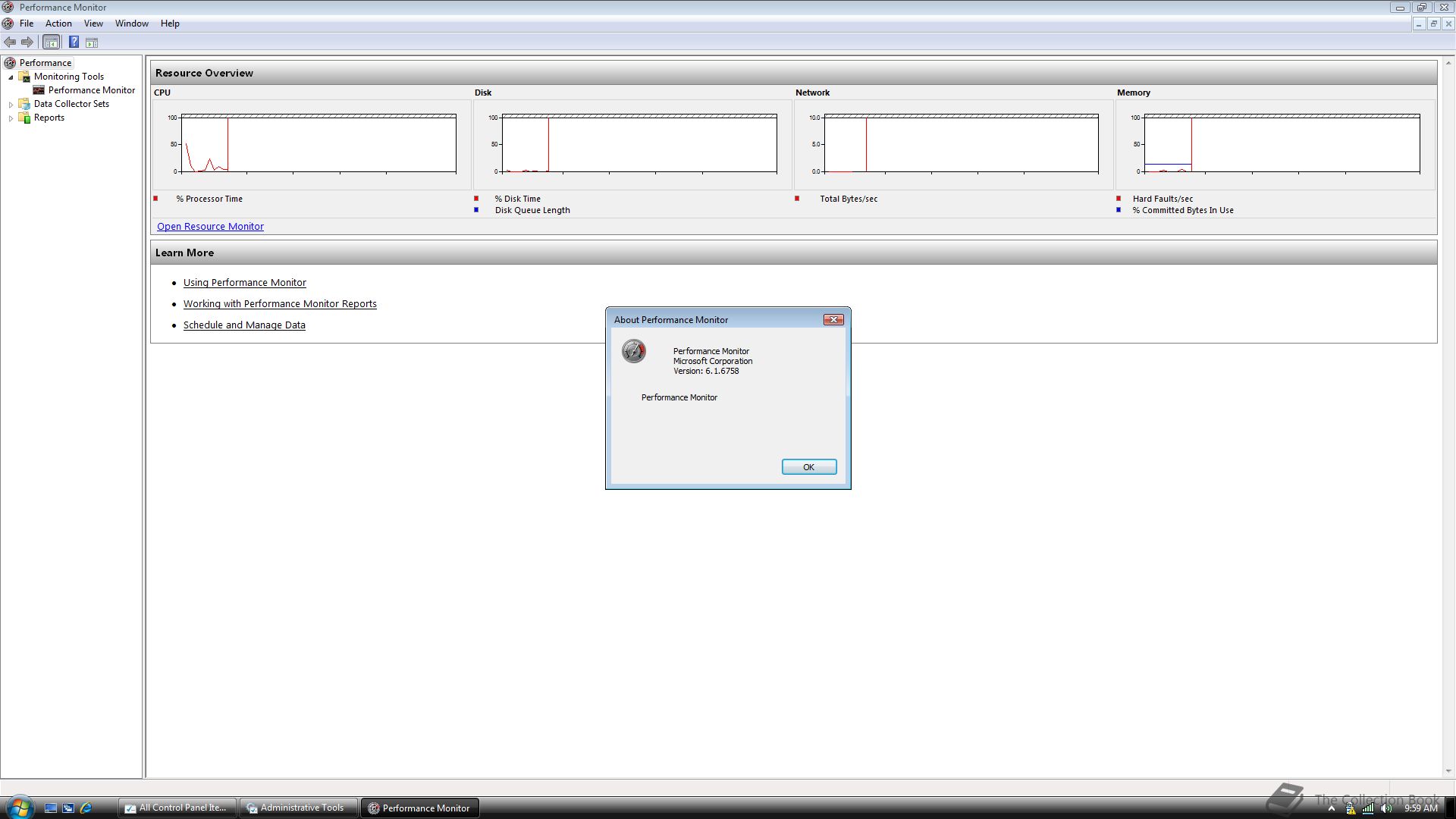Click the red Total Bytes/sec legend swatch
Image resolution: width=1456 pixels, height=819 pixels.
point(797,199)
